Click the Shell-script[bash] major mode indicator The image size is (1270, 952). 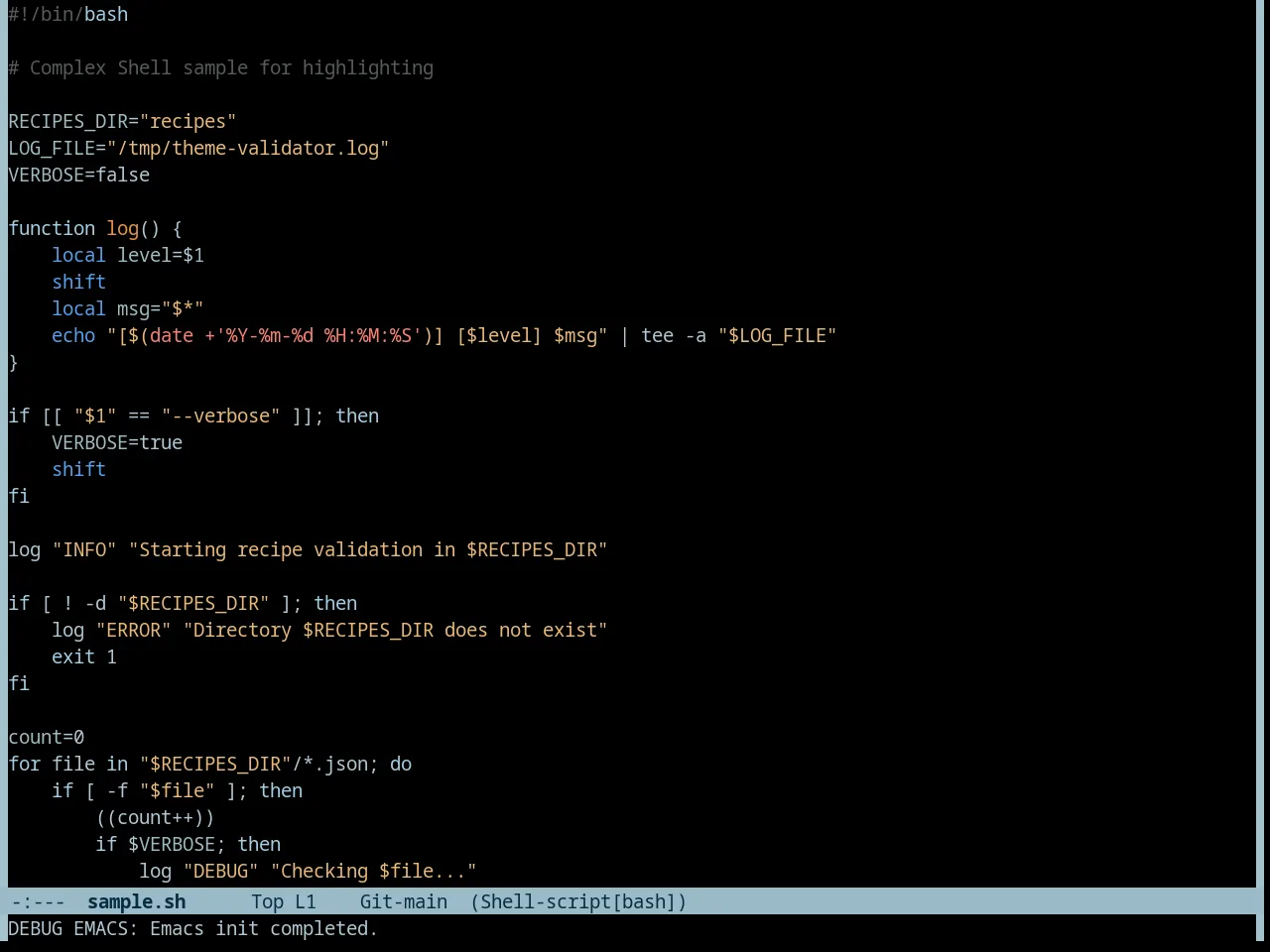click(578, 901)
